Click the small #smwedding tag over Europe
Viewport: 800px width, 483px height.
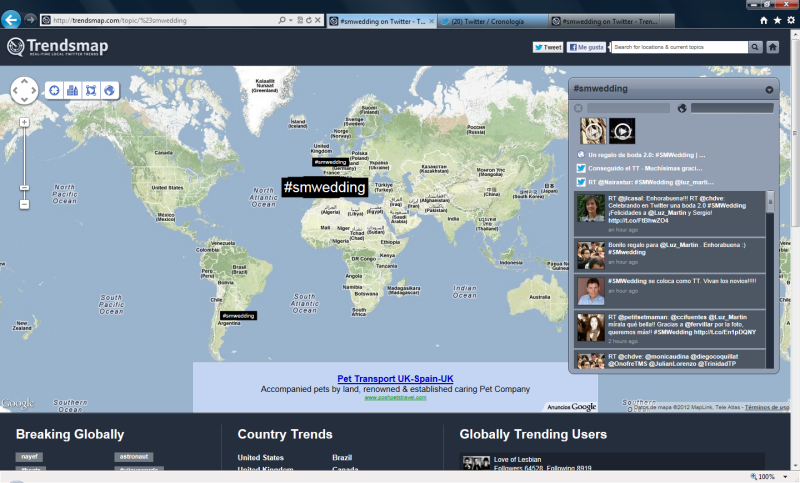(x=331, y=162)
